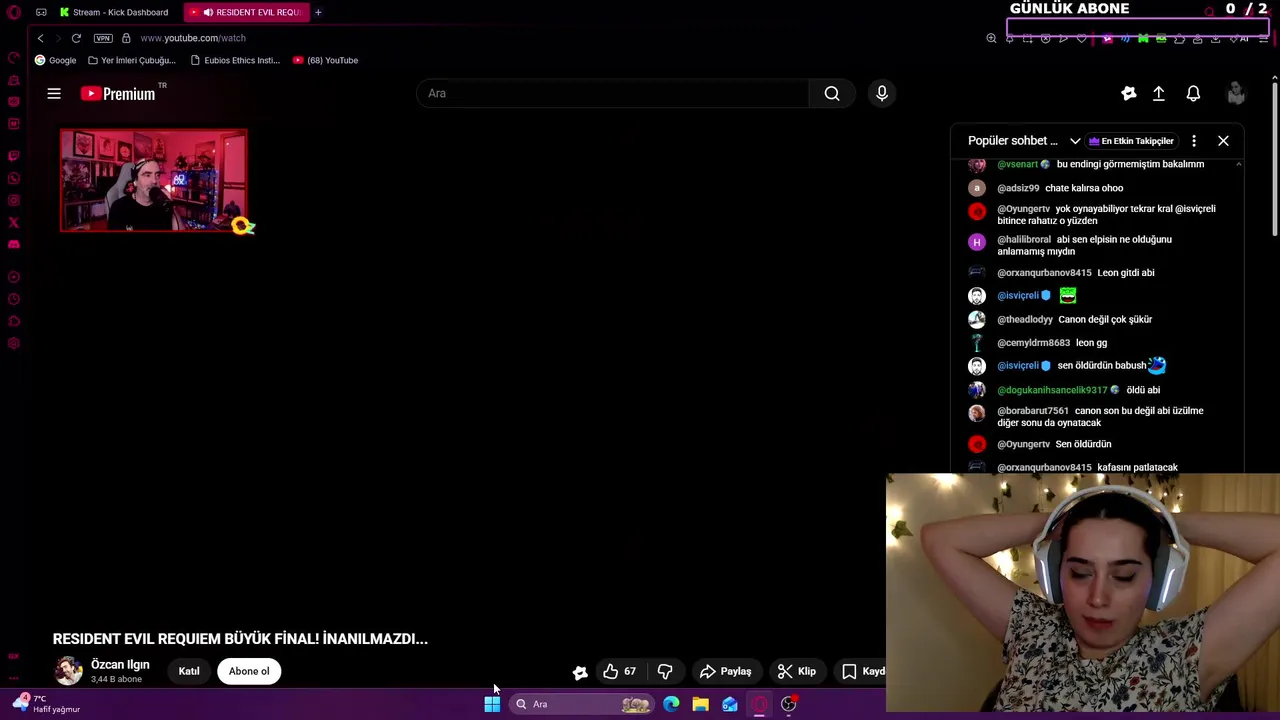Open YouTube hamburger guide menu
This screenshot has width=1280, height=720.
tap(54, 93)
